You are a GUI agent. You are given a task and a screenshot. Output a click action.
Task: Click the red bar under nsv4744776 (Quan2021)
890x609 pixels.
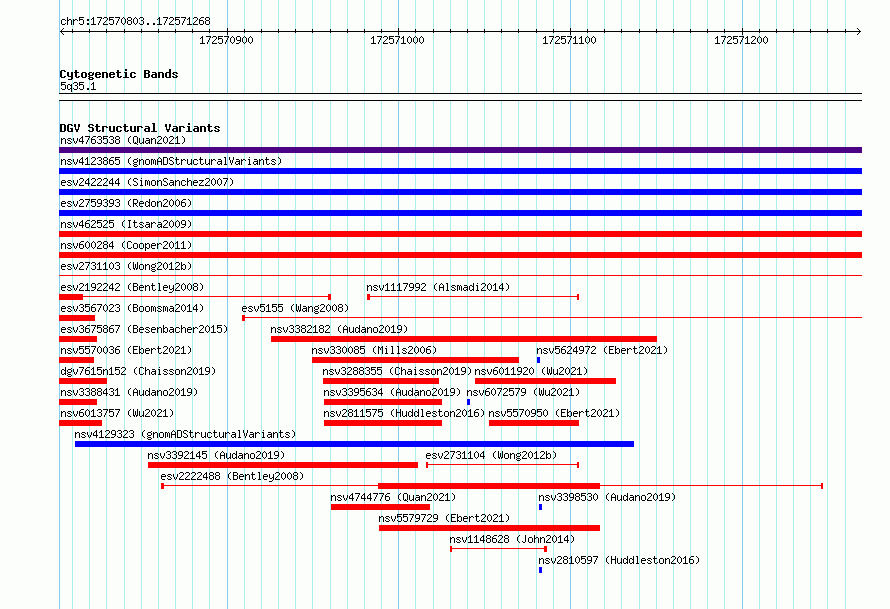tap(380, 507)
